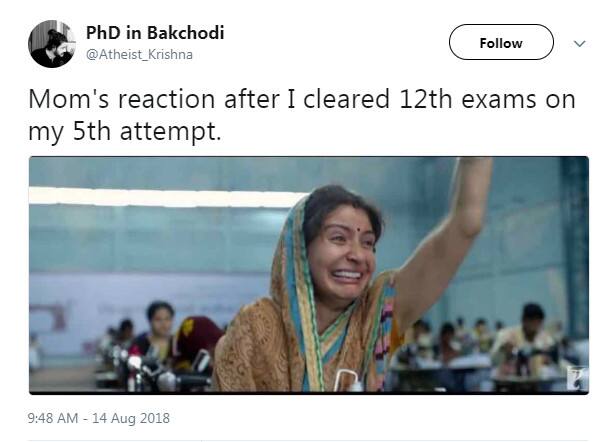Screen dimensions: 614x442
Task: Click the words '12th exams' in tweet
Action: click(x=467, y=99)
